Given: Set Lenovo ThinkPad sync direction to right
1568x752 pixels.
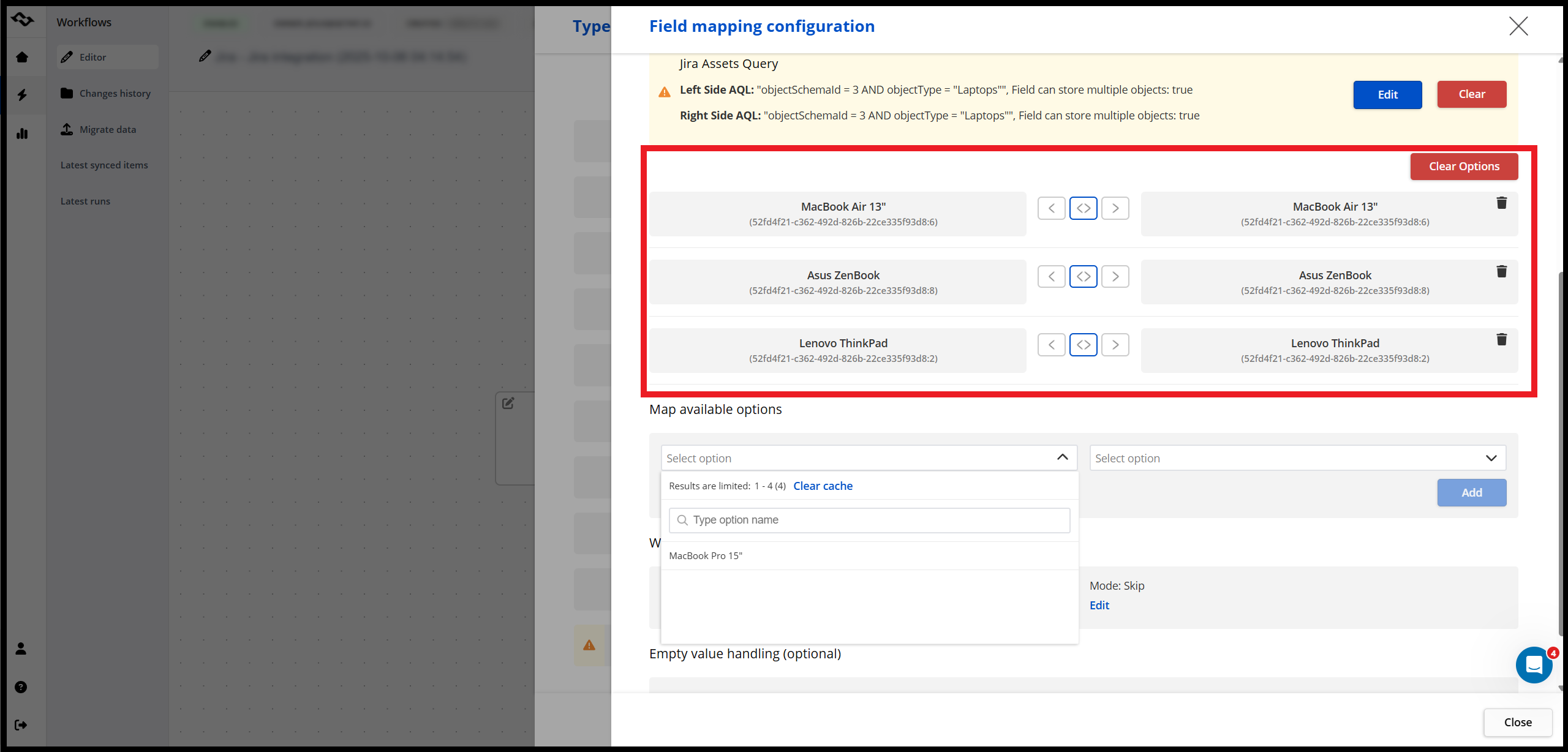Looking at the screenshot, I should [x=1115, y=345].
